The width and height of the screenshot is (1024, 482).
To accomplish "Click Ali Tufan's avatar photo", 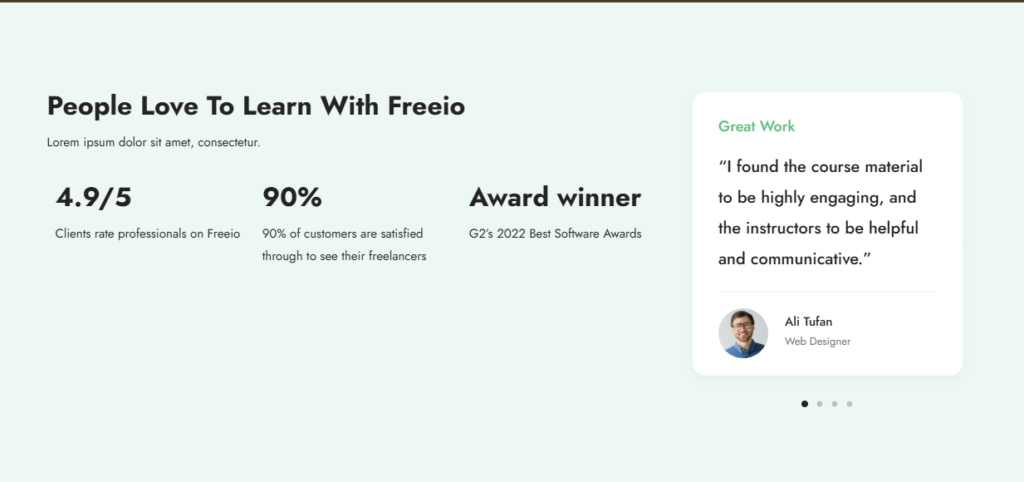I will tap(743, 333).
